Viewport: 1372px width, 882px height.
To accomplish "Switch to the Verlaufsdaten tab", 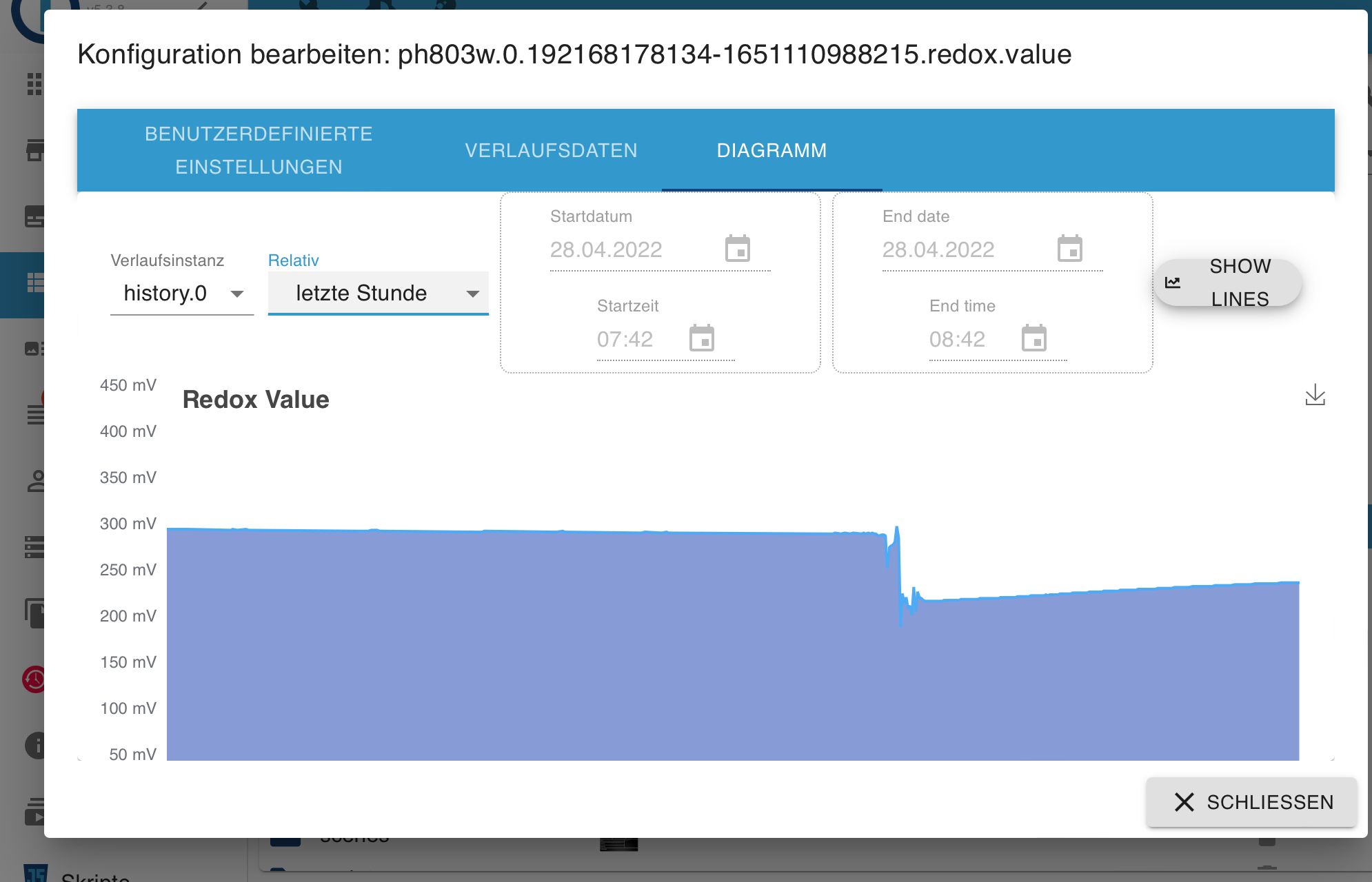I will (x=550, y=150).
